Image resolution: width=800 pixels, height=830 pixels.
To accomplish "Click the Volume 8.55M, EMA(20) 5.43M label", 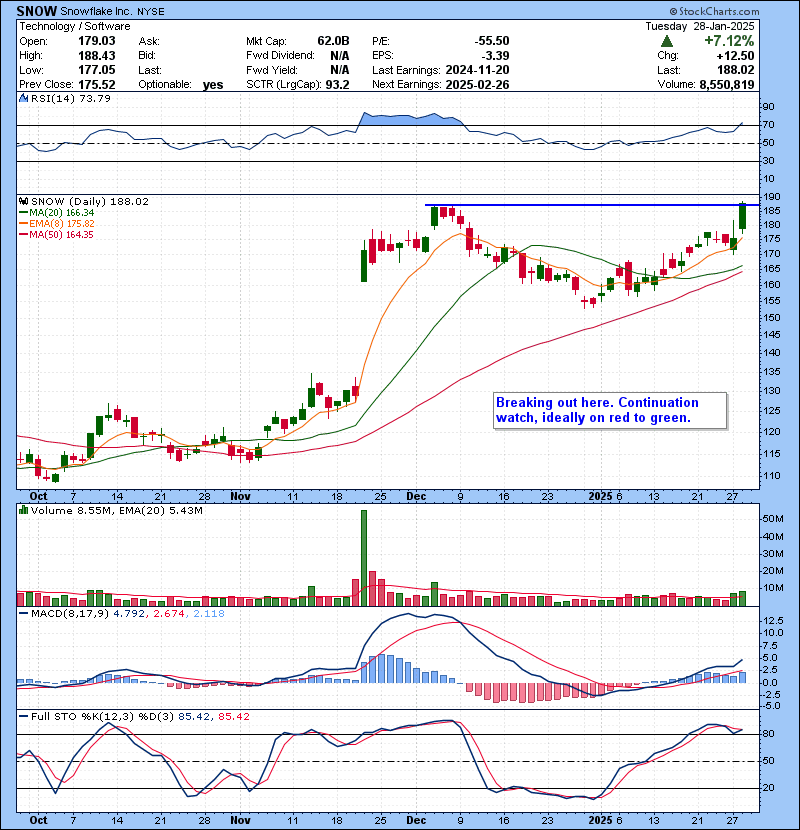I will coord(116,510).
